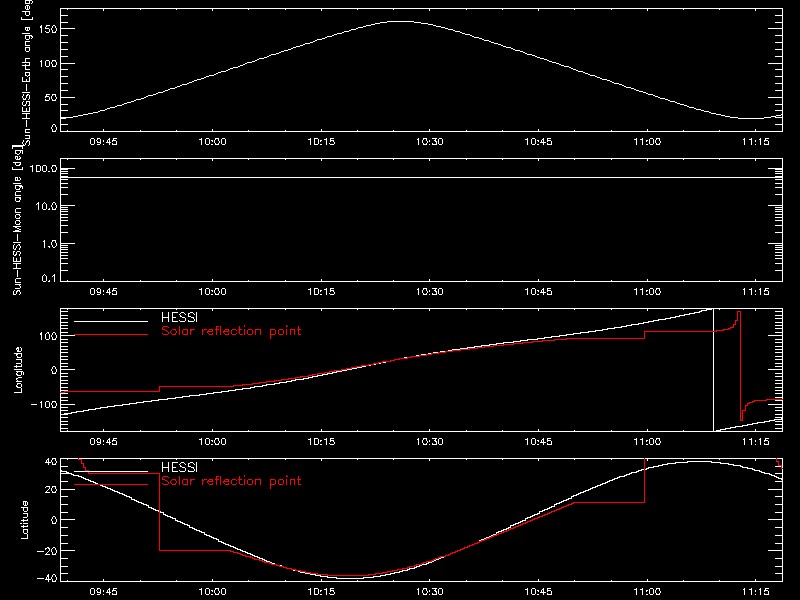Click red legend line sample in Longitude plot
Image resolution: width=800 pixels, height=600 pixels.
point(111,335)
